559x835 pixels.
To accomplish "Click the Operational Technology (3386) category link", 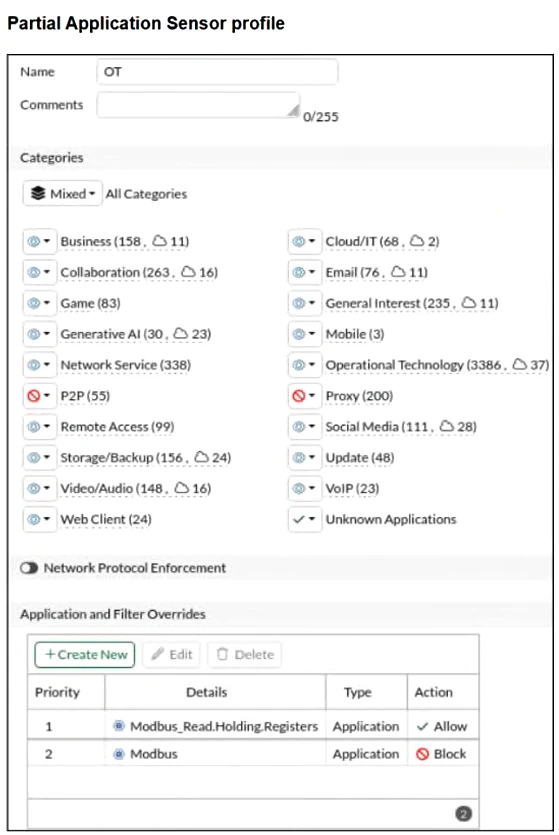I will pyautogui.click(x=437, y=365).
